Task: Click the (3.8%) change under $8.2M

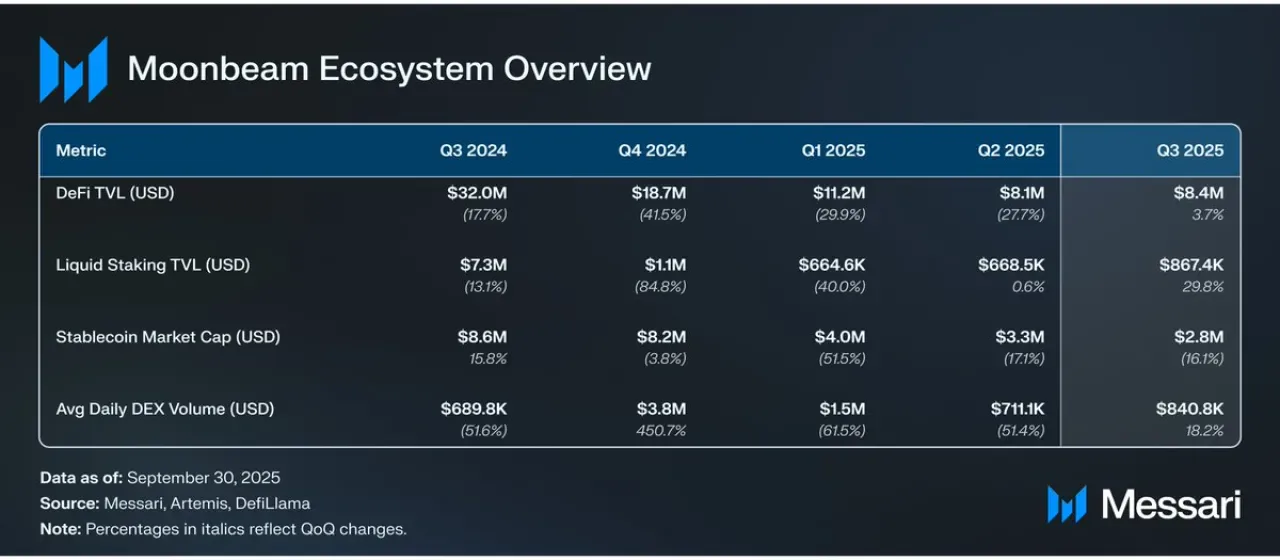Action: (667, 359)
